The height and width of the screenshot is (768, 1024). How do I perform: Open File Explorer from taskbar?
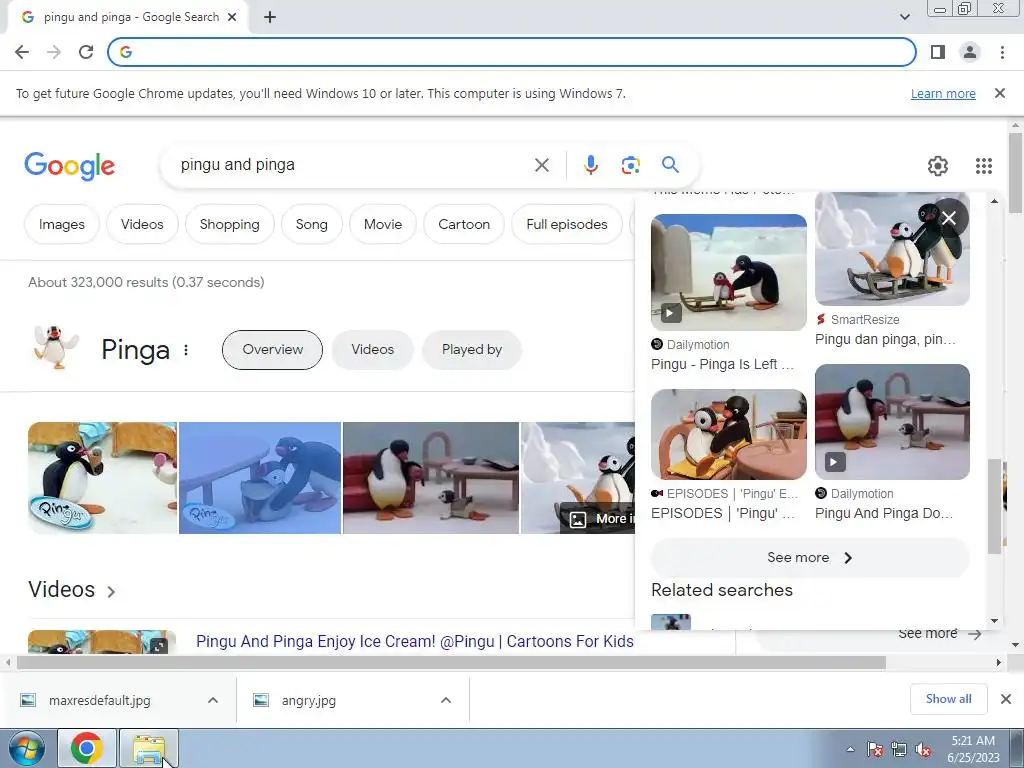point(149,748)
